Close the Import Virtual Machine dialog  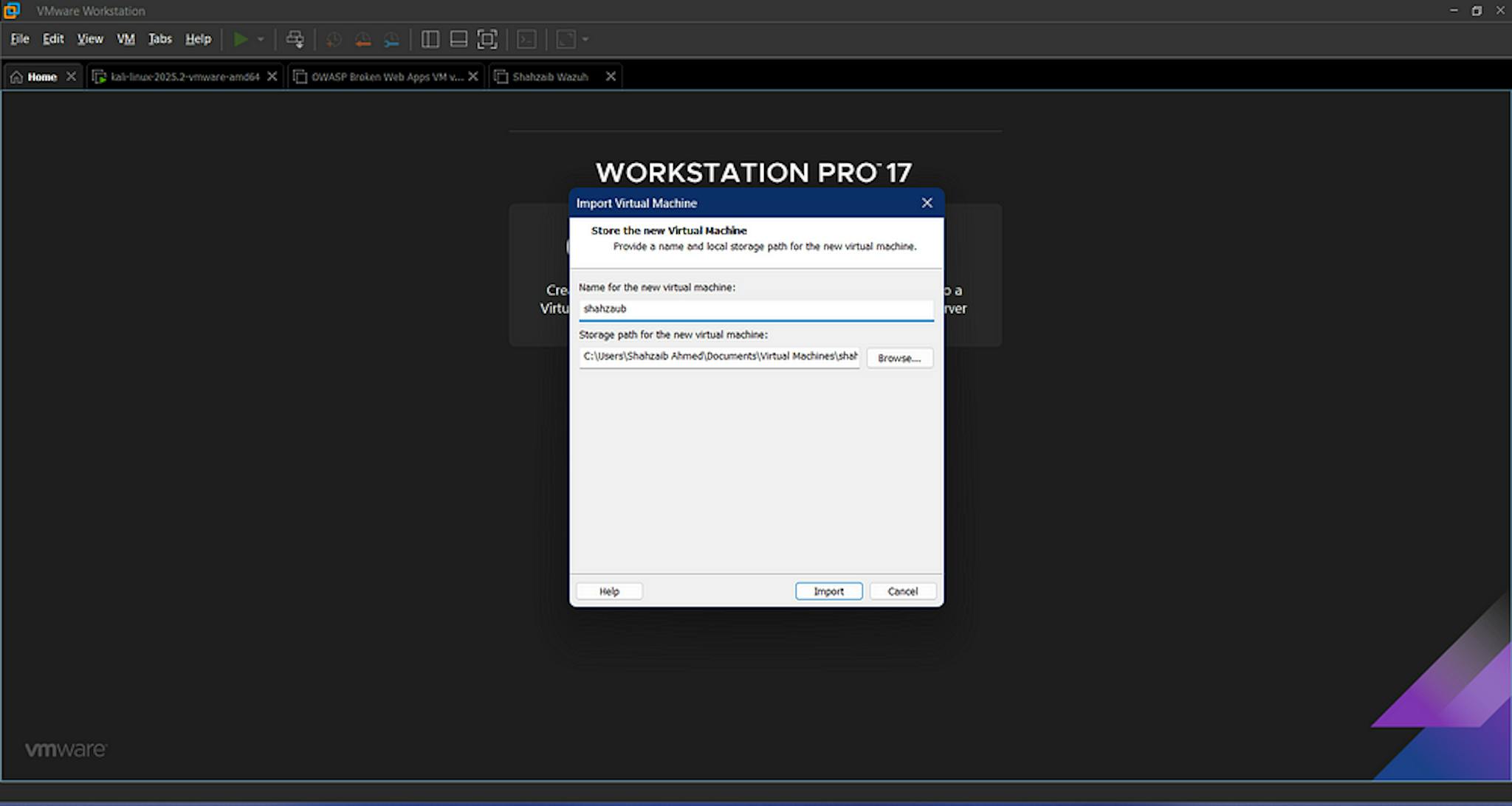(x=927, y=203)
